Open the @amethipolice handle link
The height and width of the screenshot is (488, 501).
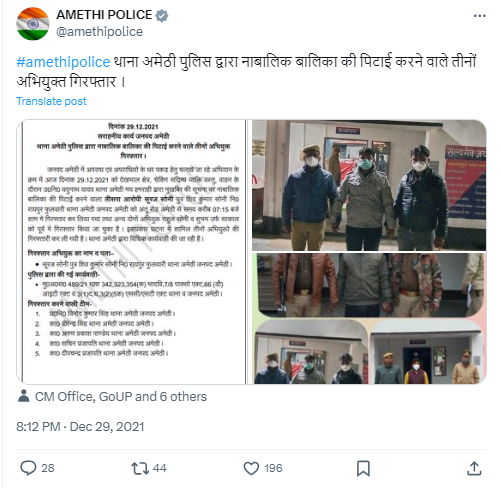click(x=99, y=32)
